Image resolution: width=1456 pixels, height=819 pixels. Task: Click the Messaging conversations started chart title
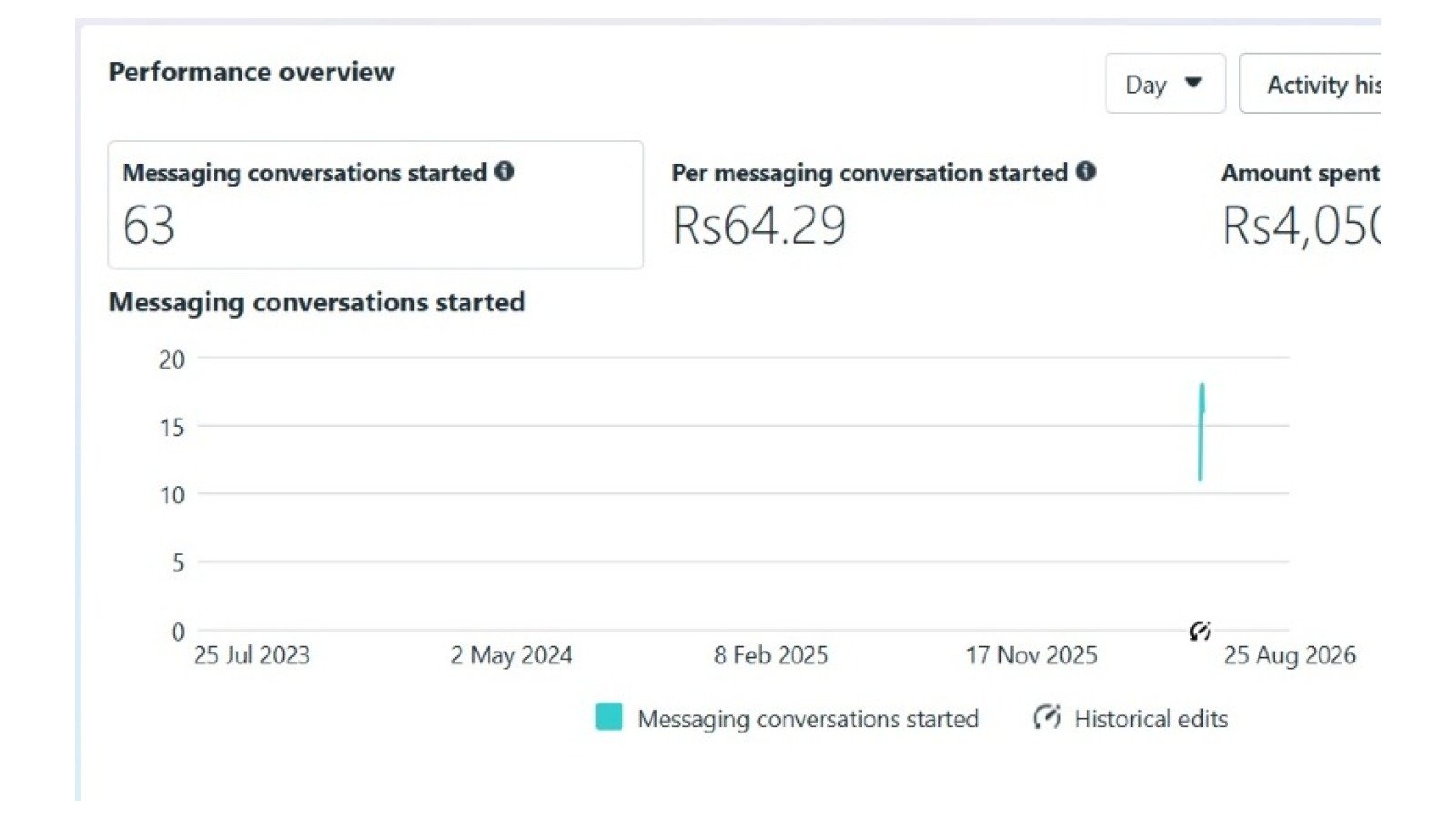[317, 302]
